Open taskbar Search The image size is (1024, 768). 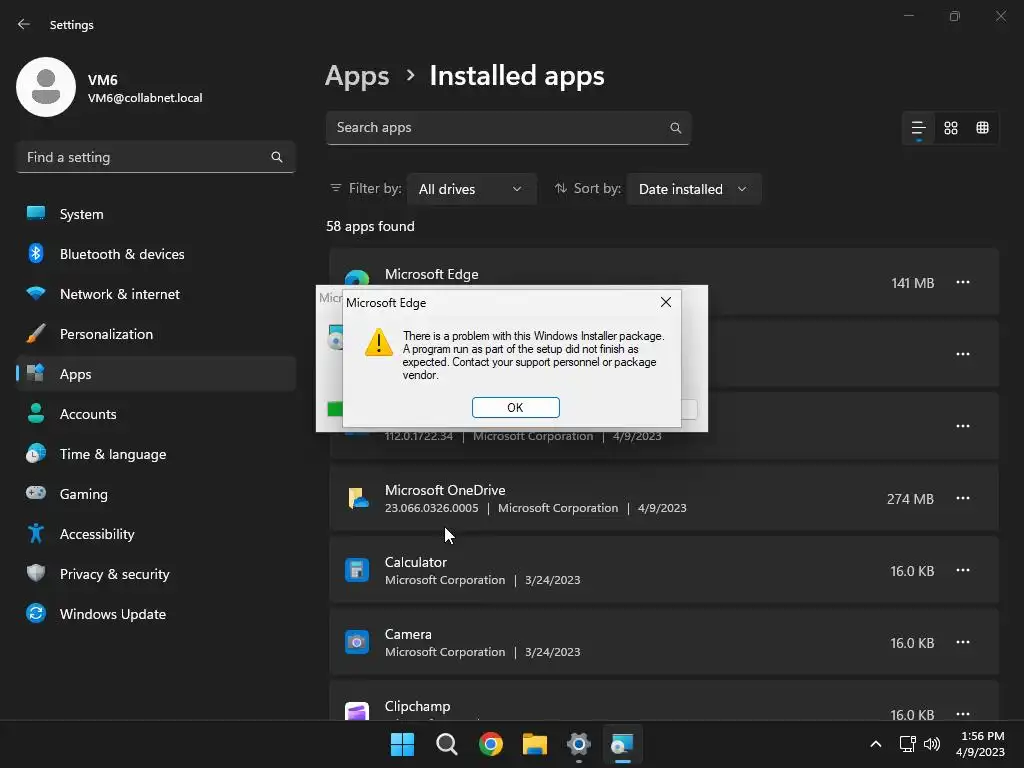point(447,744)
